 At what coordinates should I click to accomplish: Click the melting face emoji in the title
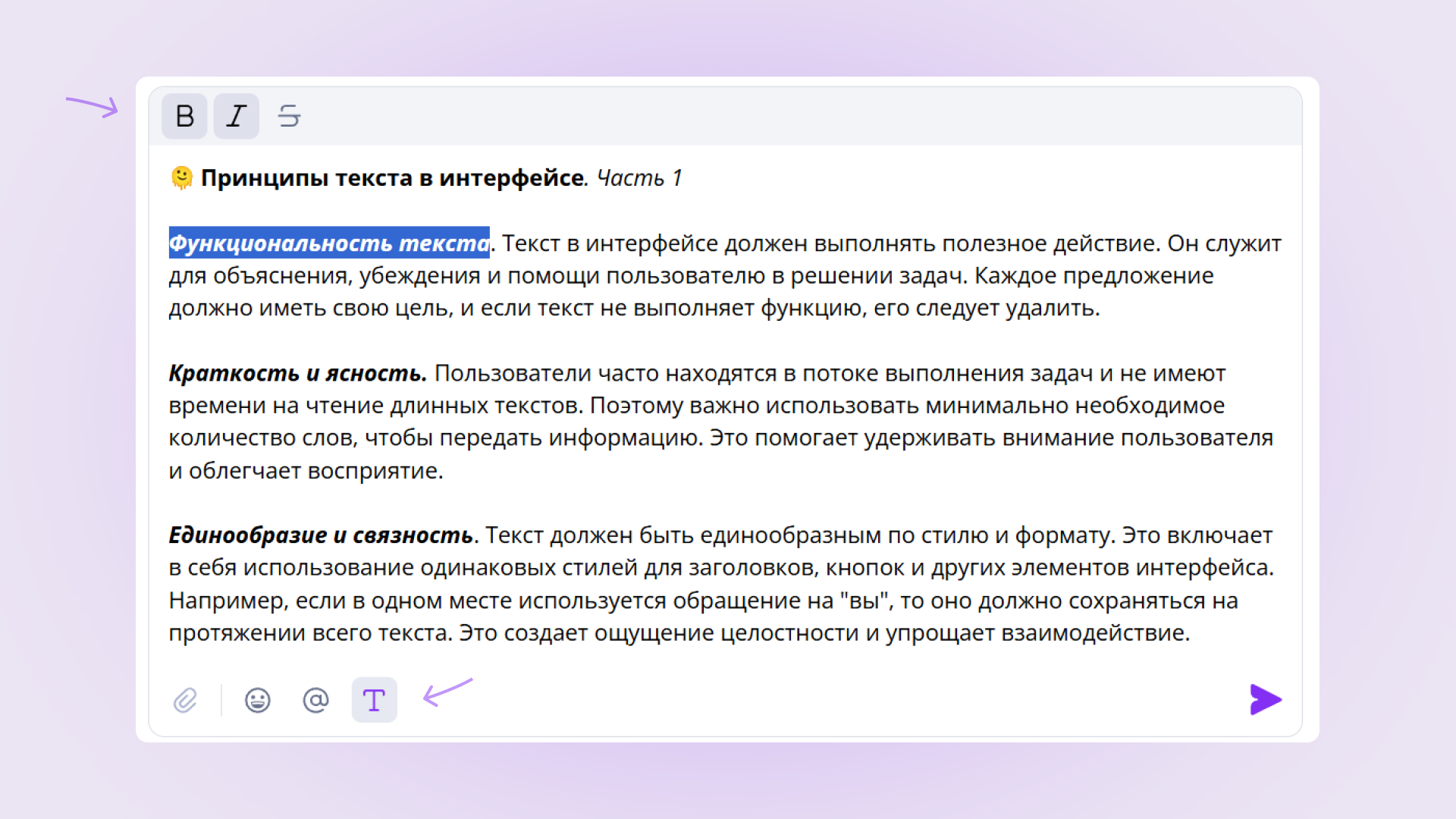pos(182,177)
